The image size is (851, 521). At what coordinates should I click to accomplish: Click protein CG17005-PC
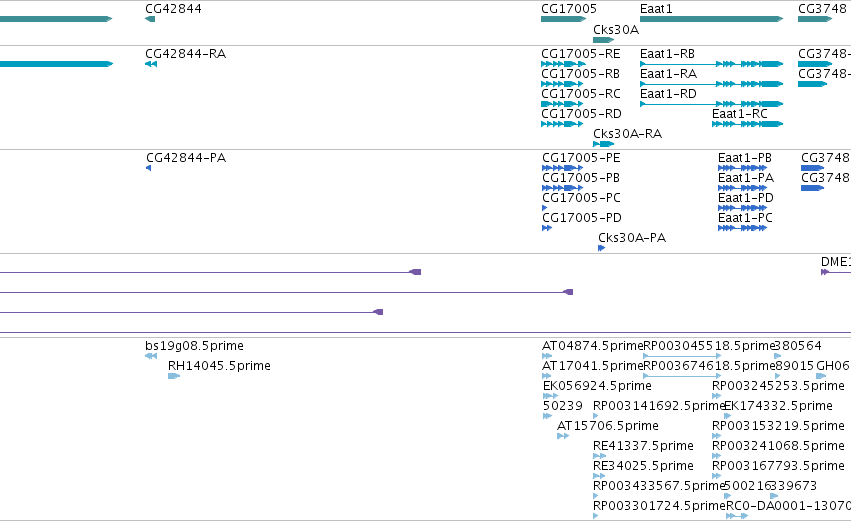click(581, 198)
